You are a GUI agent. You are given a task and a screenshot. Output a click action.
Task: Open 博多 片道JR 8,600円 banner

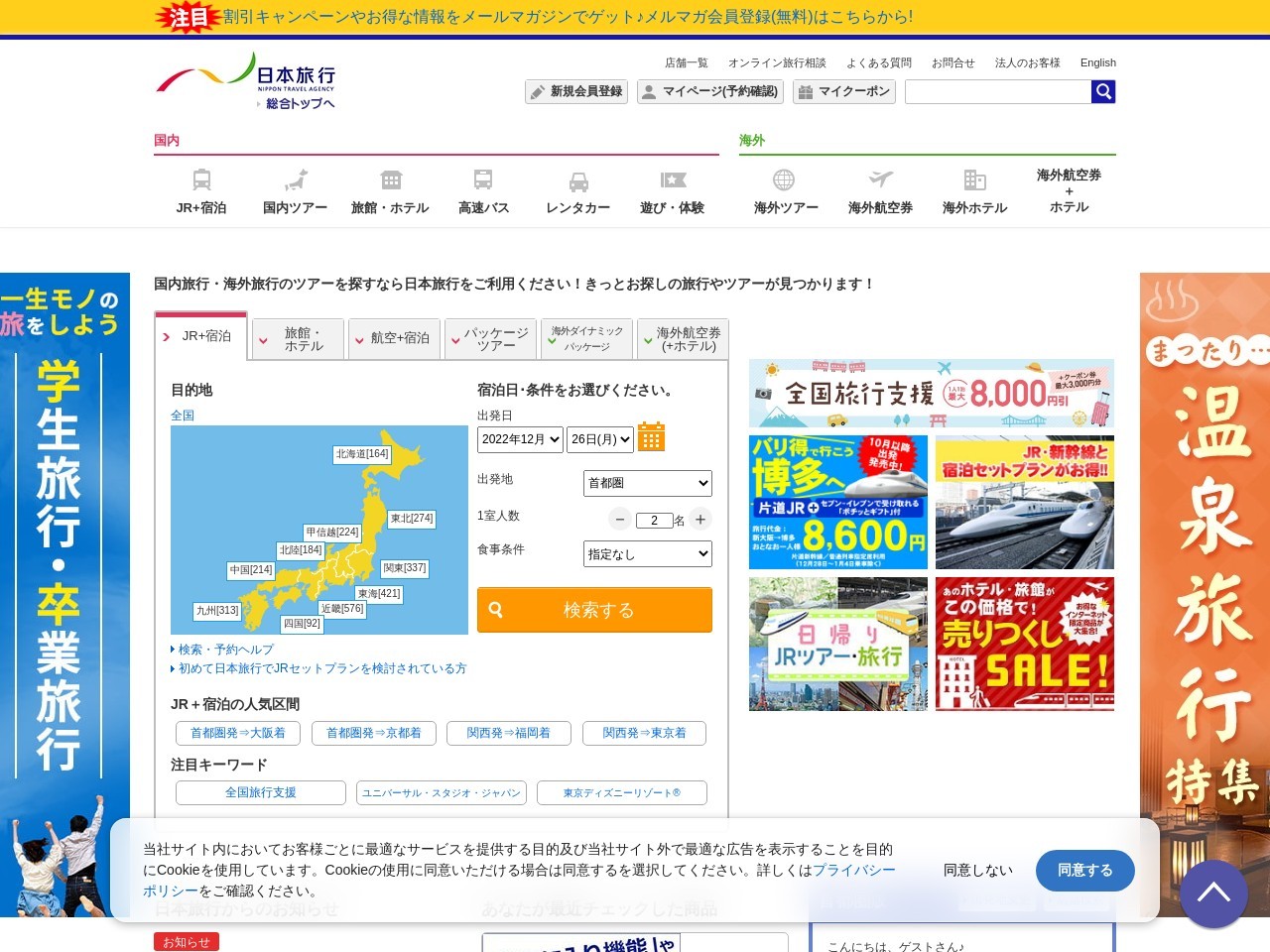coord(838,503)
